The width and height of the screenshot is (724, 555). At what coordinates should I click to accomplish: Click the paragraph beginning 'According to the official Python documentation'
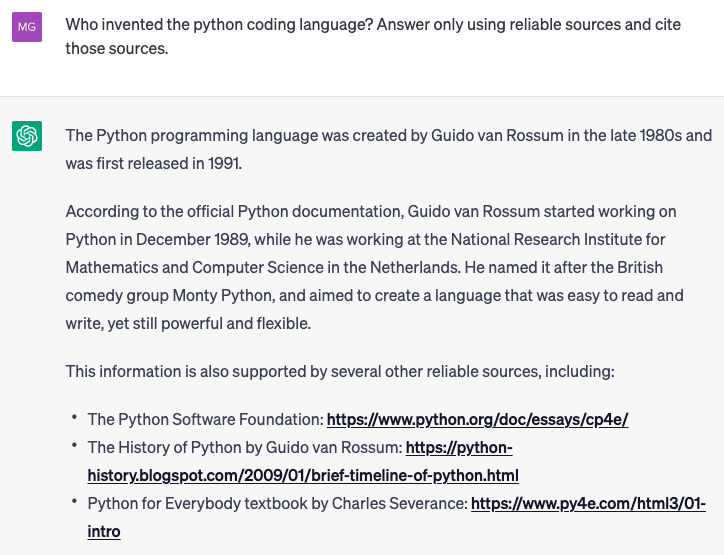(374, 267)
